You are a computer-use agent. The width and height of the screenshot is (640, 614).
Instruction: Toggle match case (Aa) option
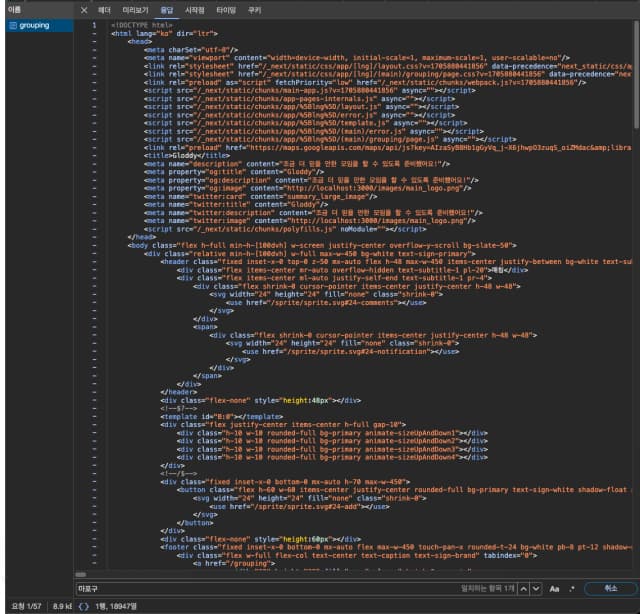[554, 589]
